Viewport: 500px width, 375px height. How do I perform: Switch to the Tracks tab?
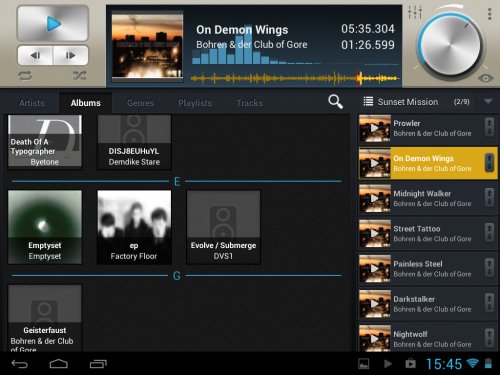tap(250, 103)
